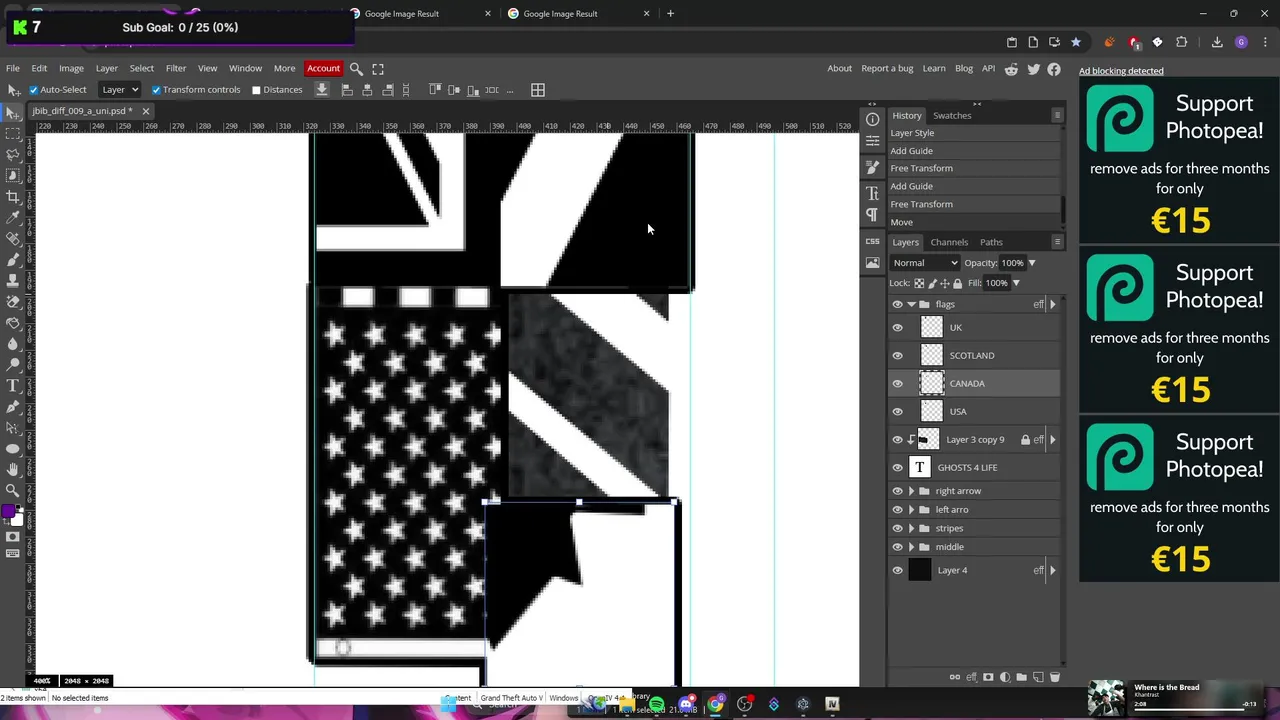Hide the SCOTLAND layer

click(897, 356)
